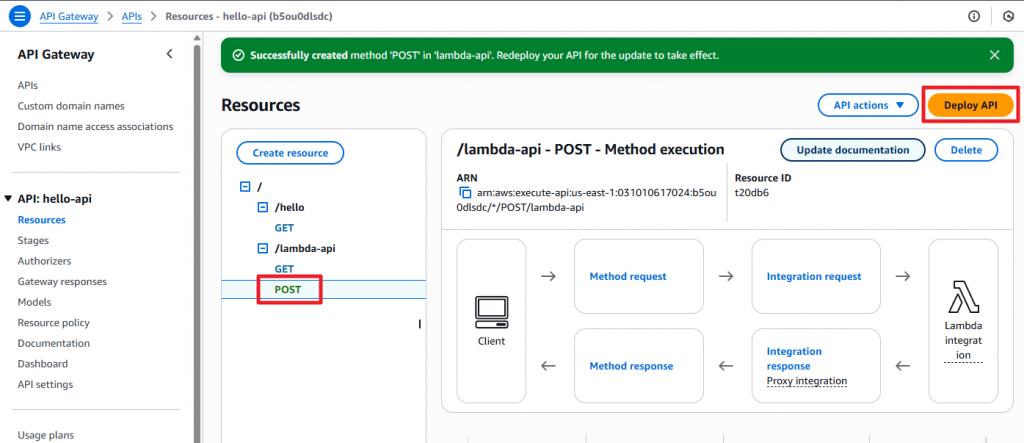Open Gateway responses in sidebar
This screenshot has height=443, width=1024.
[62, 282]
